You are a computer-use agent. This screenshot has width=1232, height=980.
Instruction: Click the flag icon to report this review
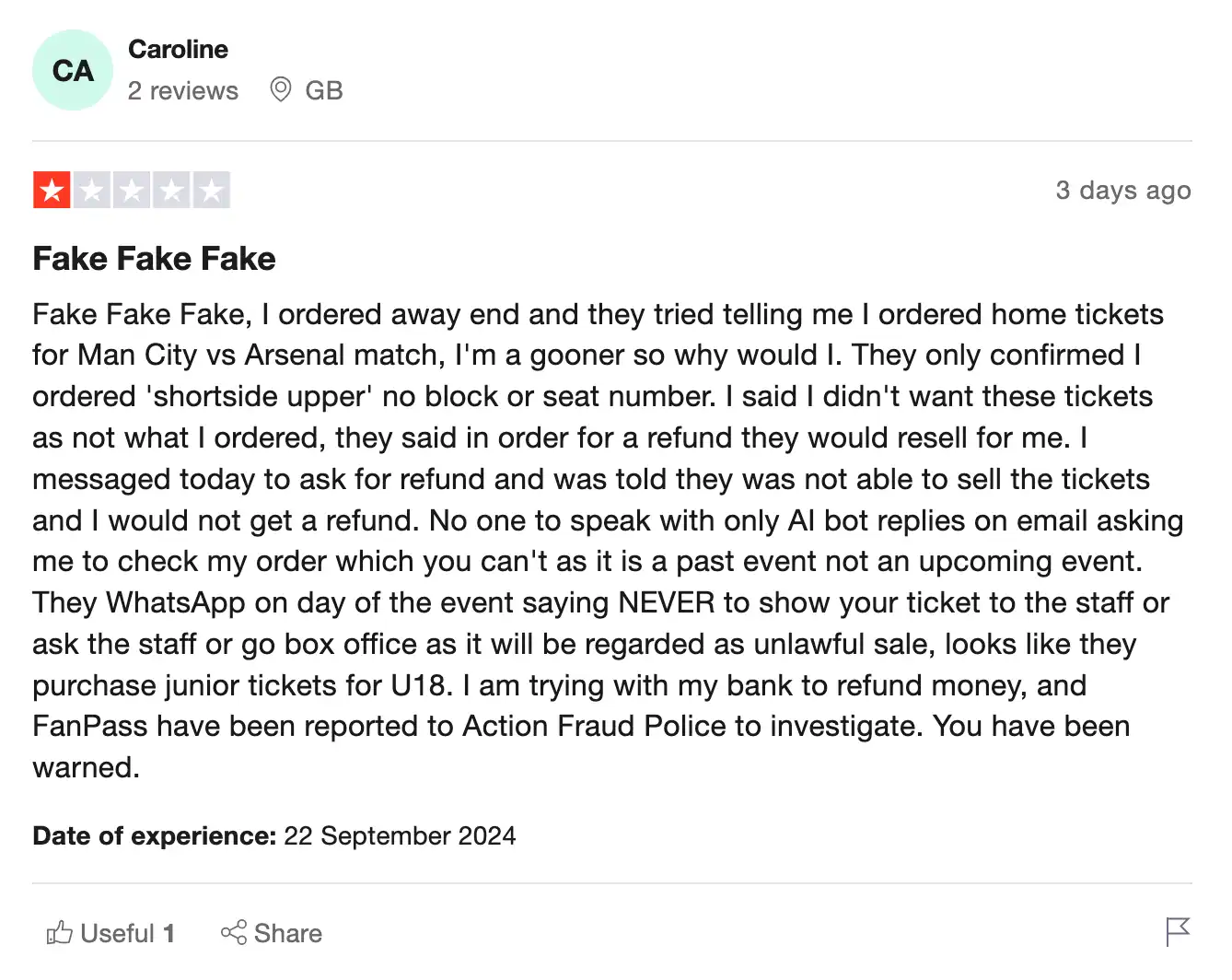1176,933
